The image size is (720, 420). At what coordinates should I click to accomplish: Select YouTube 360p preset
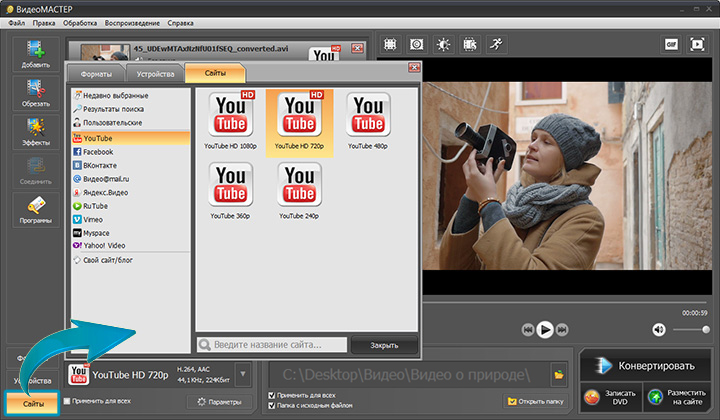[x=231, y=190]
